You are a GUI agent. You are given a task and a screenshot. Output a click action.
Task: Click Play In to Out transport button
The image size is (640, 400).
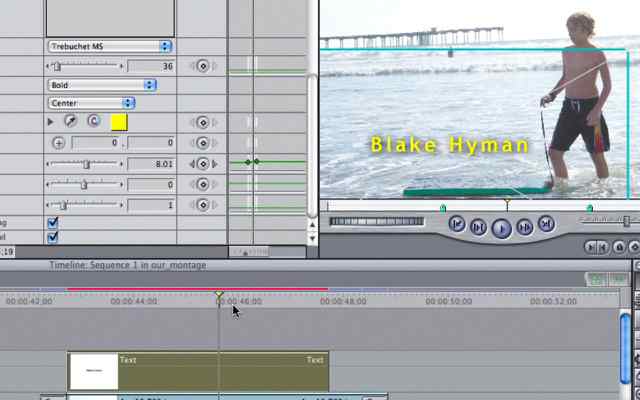click(x=478, y=227)
